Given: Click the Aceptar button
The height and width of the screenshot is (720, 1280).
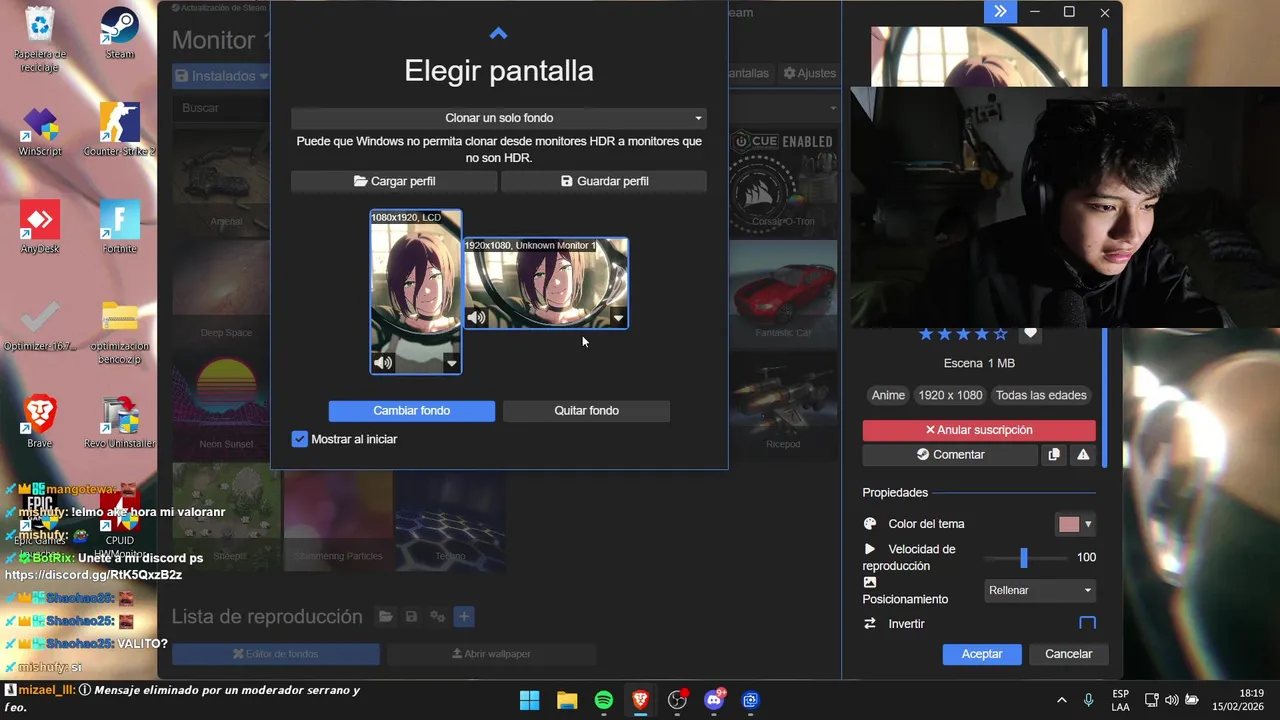Looking at the screenshot, I should 982,654.
